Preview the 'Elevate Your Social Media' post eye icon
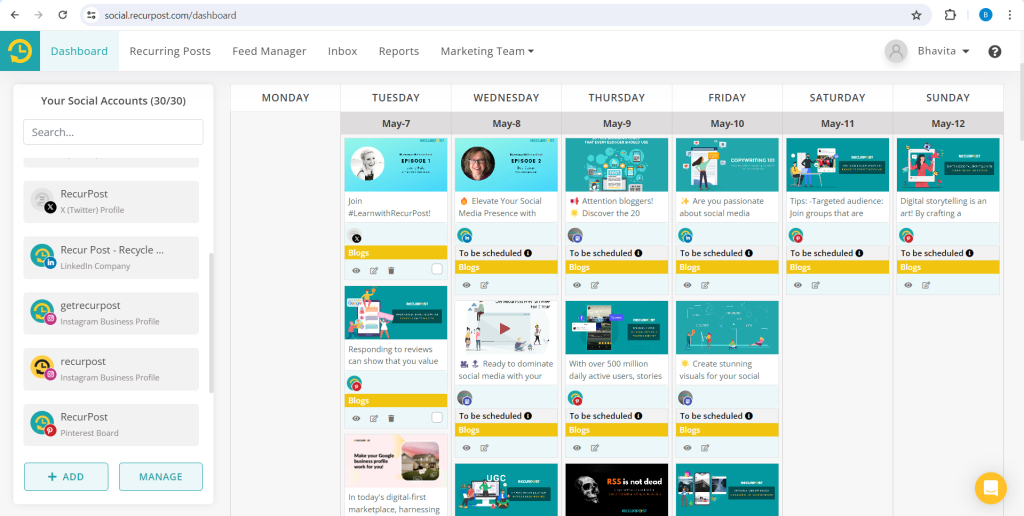 (x=466, y=285)
